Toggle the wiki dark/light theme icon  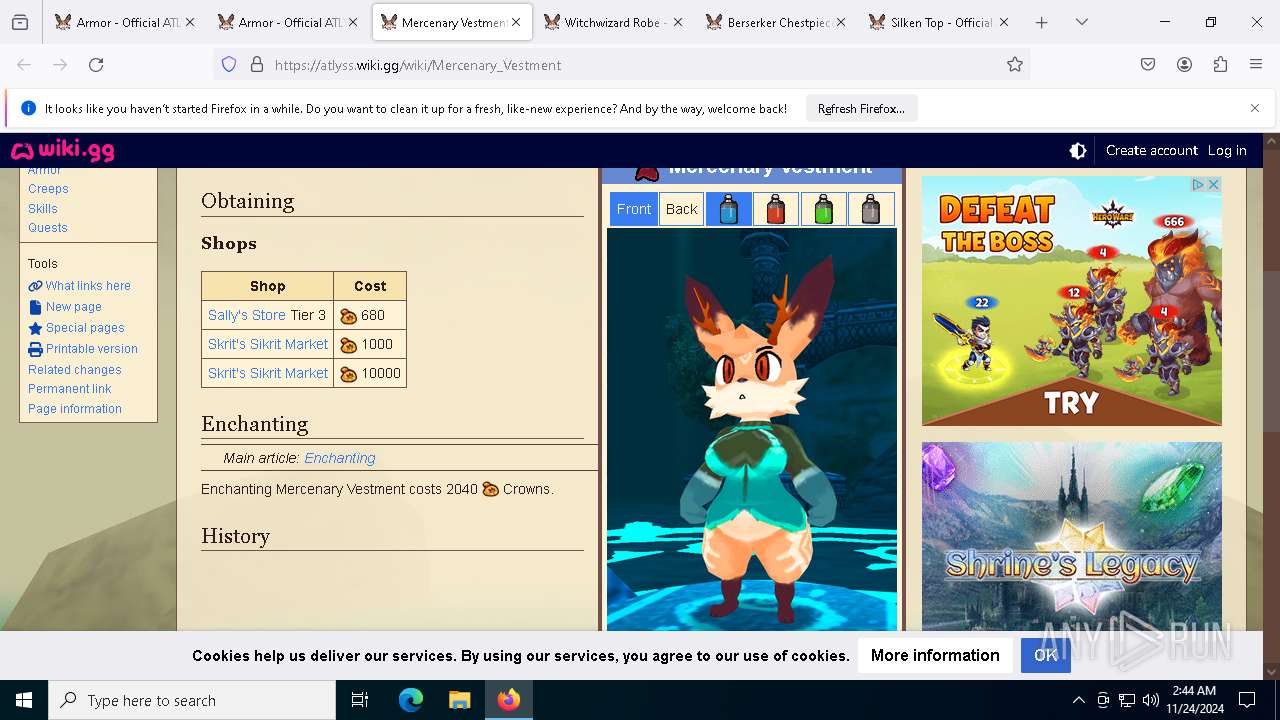[x=1078, y=151]
